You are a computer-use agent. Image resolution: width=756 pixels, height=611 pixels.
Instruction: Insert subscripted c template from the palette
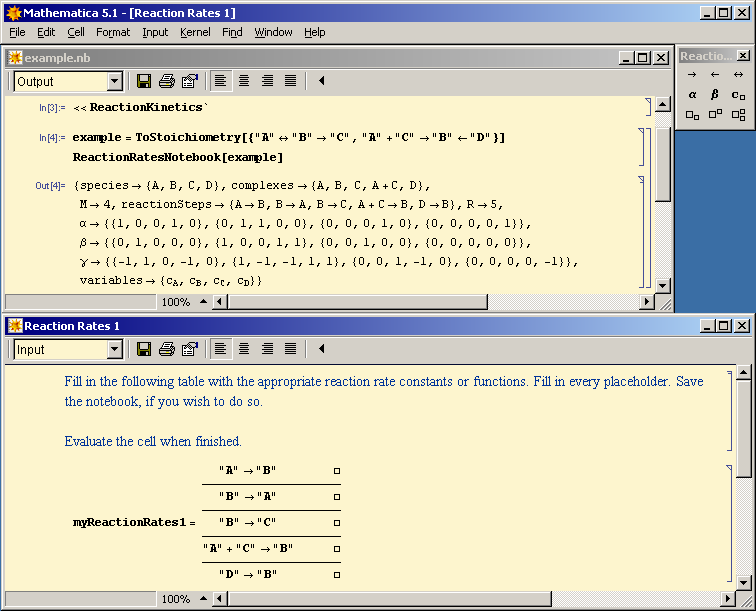pyautogui.click(x=738, y=95)
